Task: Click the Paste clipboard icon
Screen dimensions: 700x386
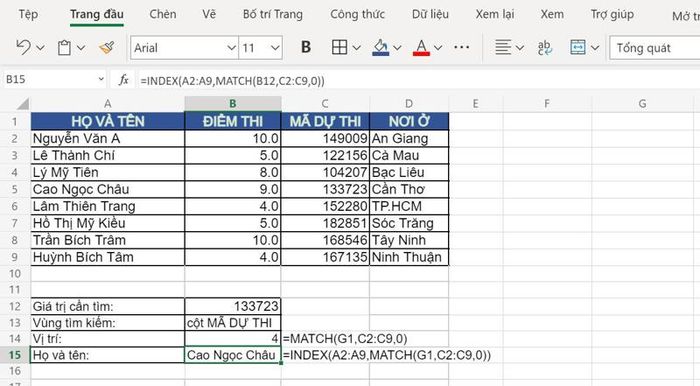Action: click(64, 48)
